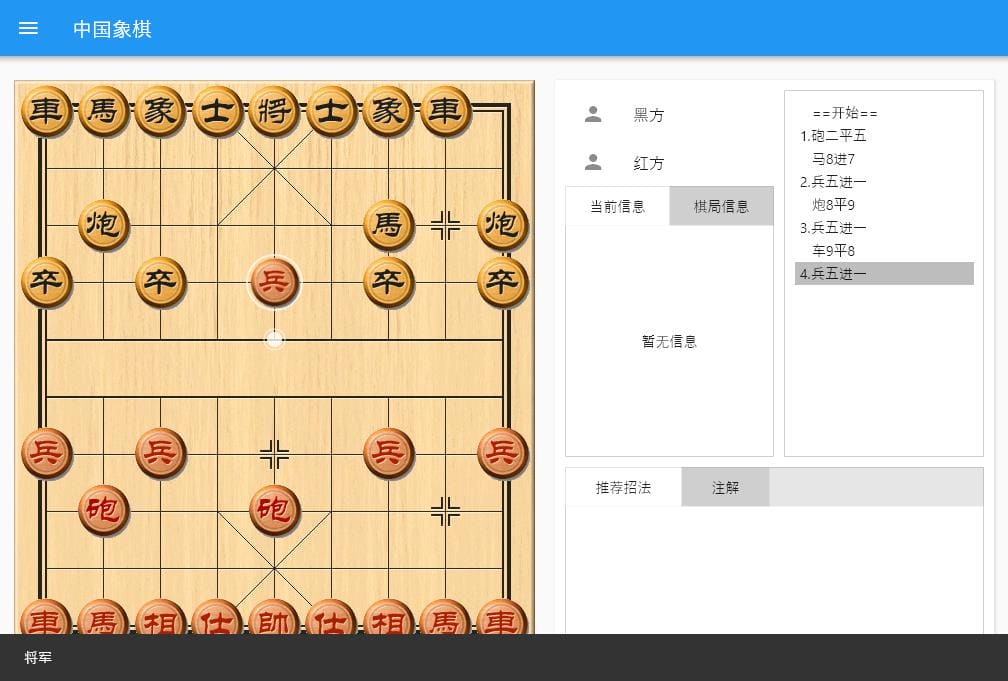Select the red 兵 piece across the river
Screen dimensions: 1008x681
click(274, 282)
